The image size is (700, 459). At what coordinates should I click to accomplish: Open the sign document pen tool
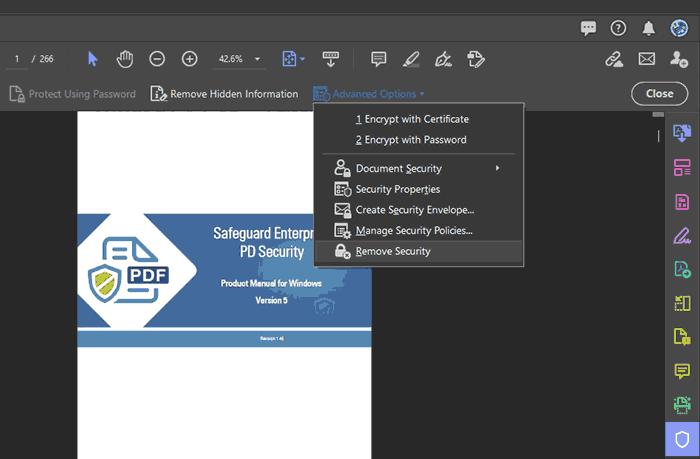[x=443, y=59]
